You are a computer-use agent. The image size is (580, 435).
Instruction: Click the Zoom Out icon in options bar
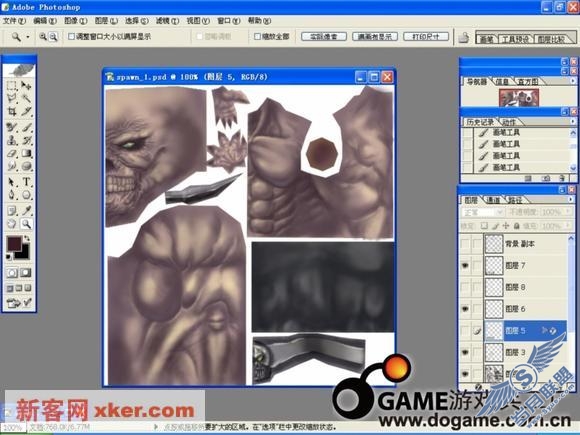pyautogui.click(x=53, y=36)
